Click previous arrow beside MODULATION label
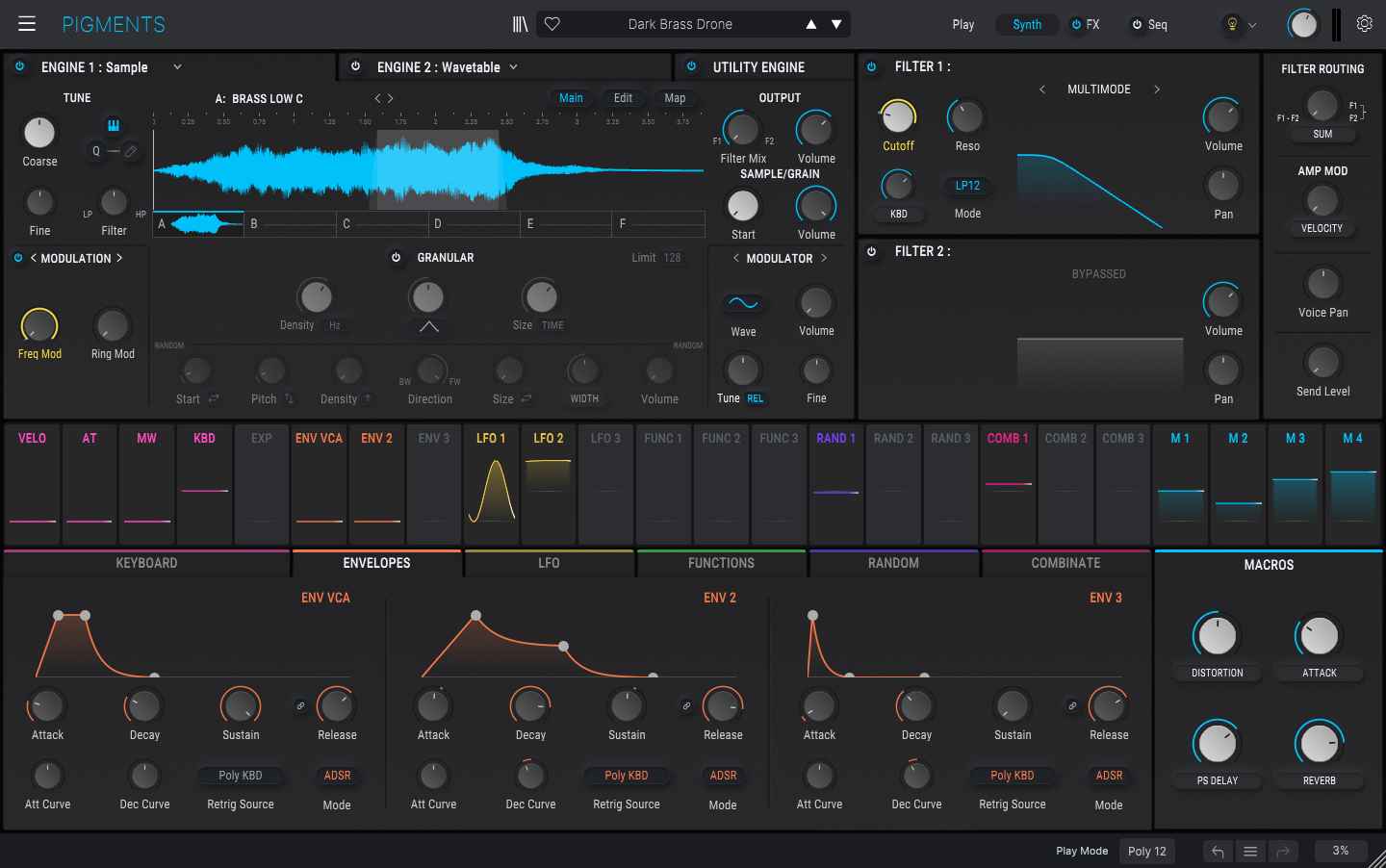Image resolution: width=1386 pixels, height=868 pixels. point(34,258)
